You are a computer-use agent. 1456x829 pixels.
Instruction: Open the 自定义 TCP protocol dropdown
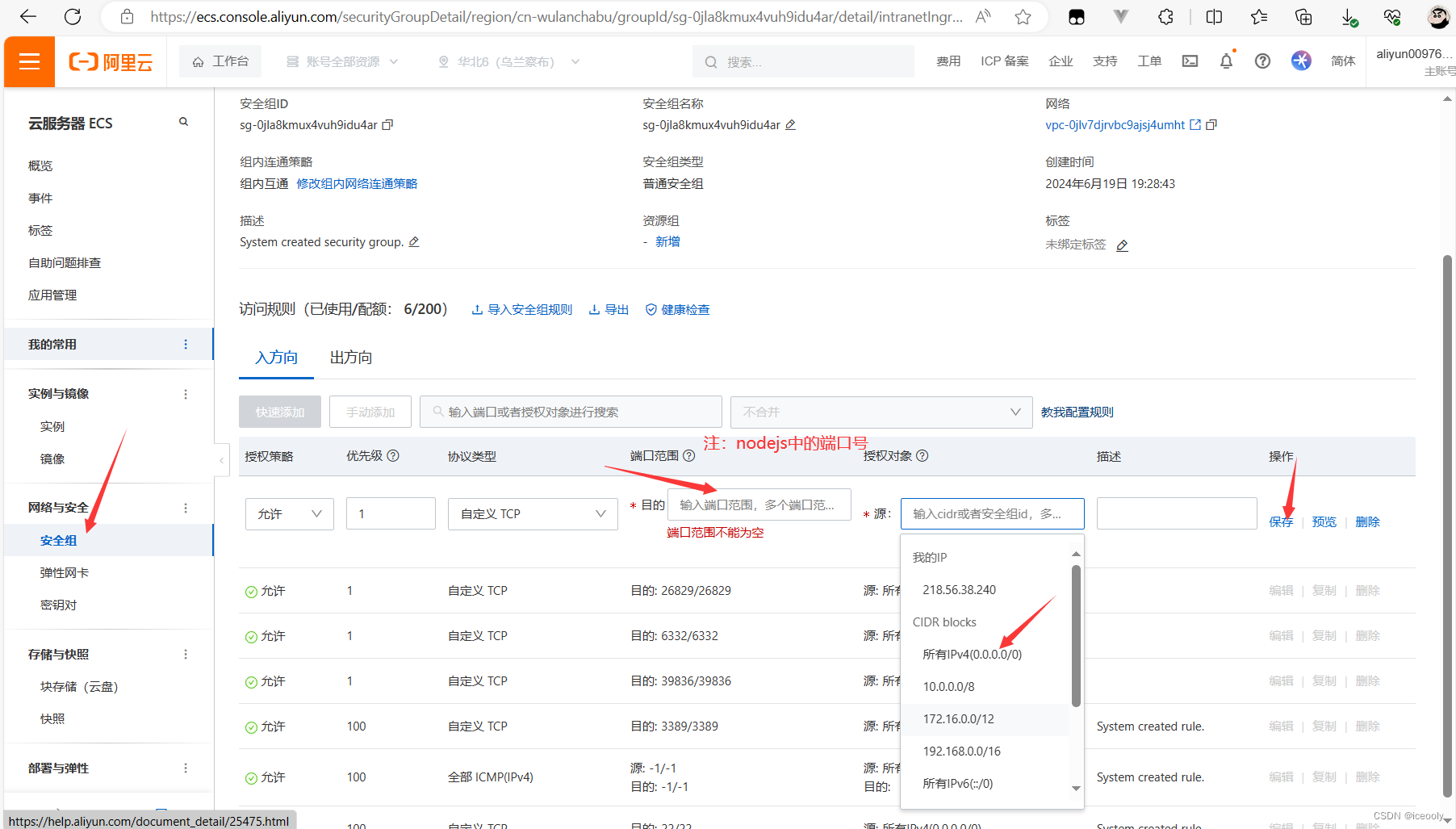[533, 514]
